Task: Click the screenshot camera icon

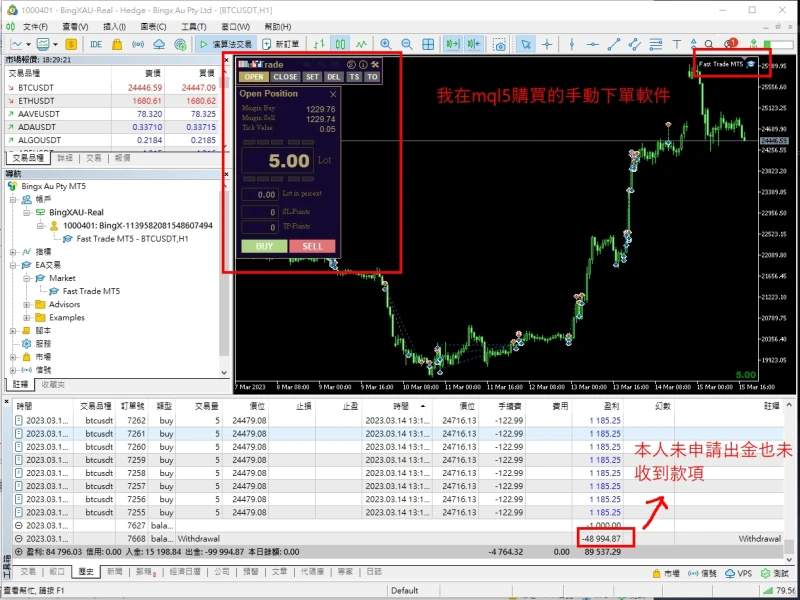Action: pos(499,44)
